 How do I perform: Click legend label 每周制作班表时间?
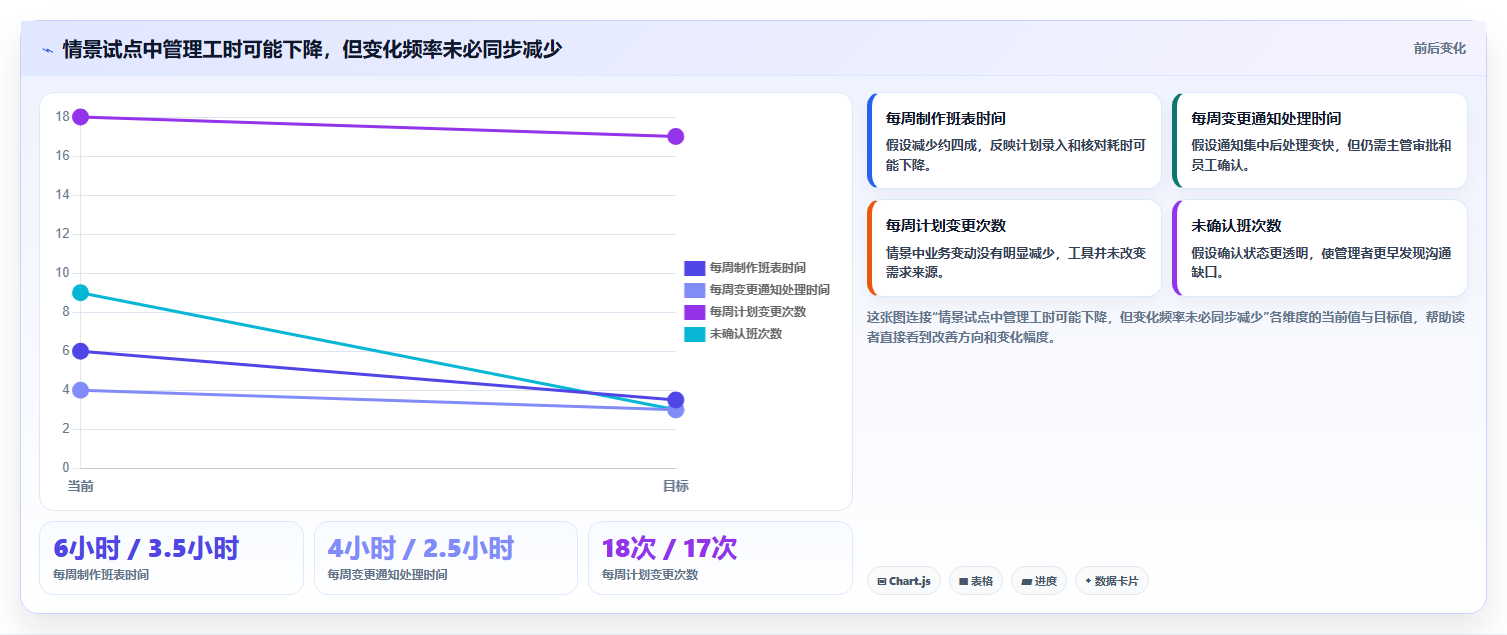click(x=757, y=268)
